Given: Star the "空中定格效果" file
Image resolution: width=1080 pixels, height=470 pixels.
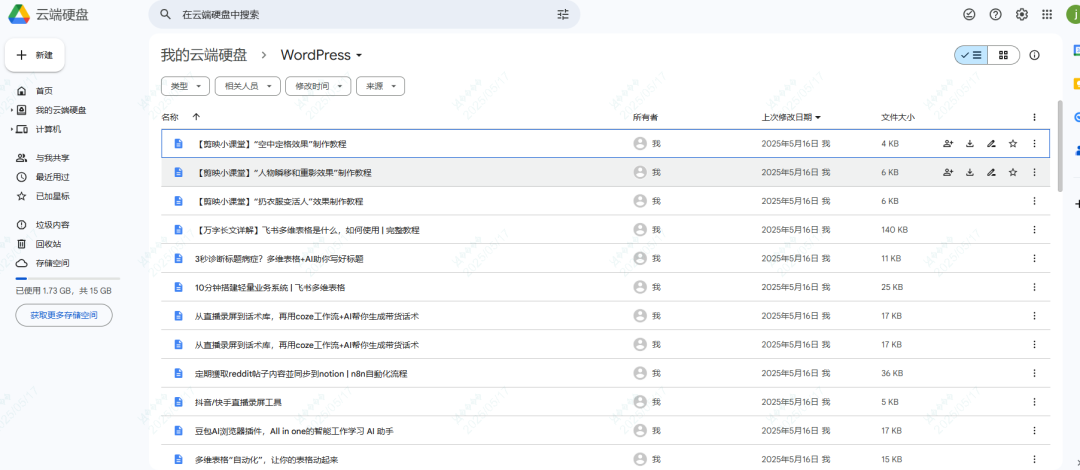Looking at the screenshot, I should (x=1012, y=143).
